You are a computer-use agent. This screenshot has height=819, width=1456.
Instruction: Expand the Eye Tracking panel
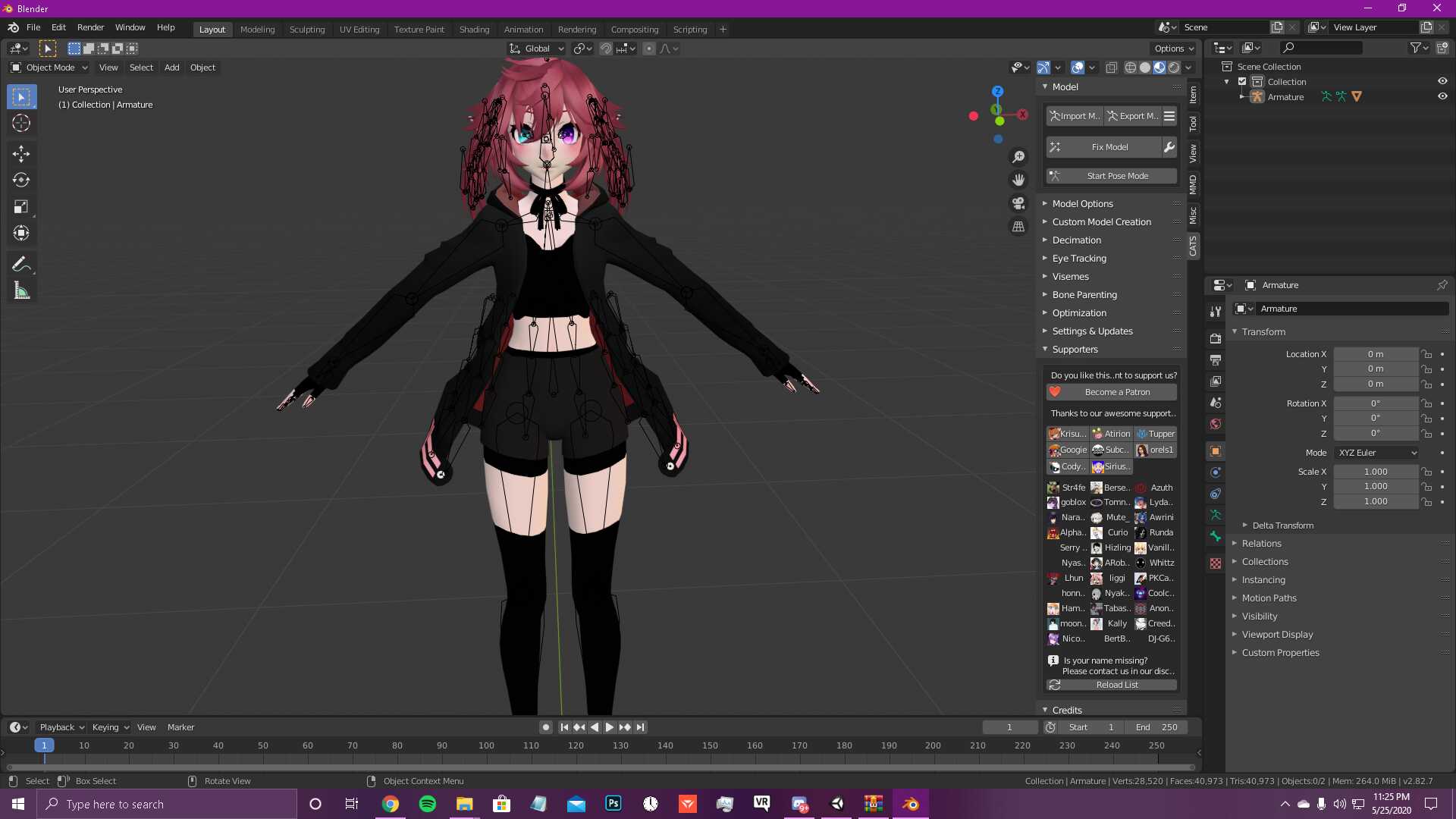pos(1079,259)
